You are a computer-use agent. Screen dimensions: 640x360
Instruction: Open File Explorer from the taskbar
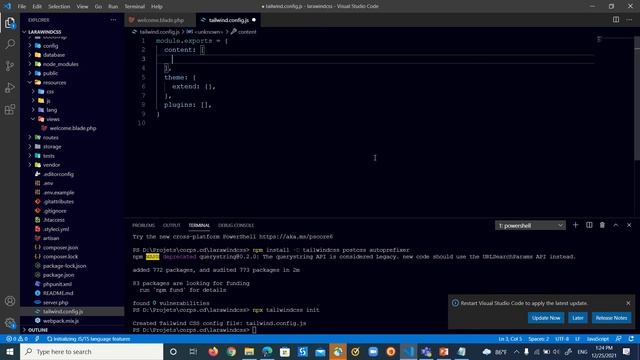tap(249, 351)
